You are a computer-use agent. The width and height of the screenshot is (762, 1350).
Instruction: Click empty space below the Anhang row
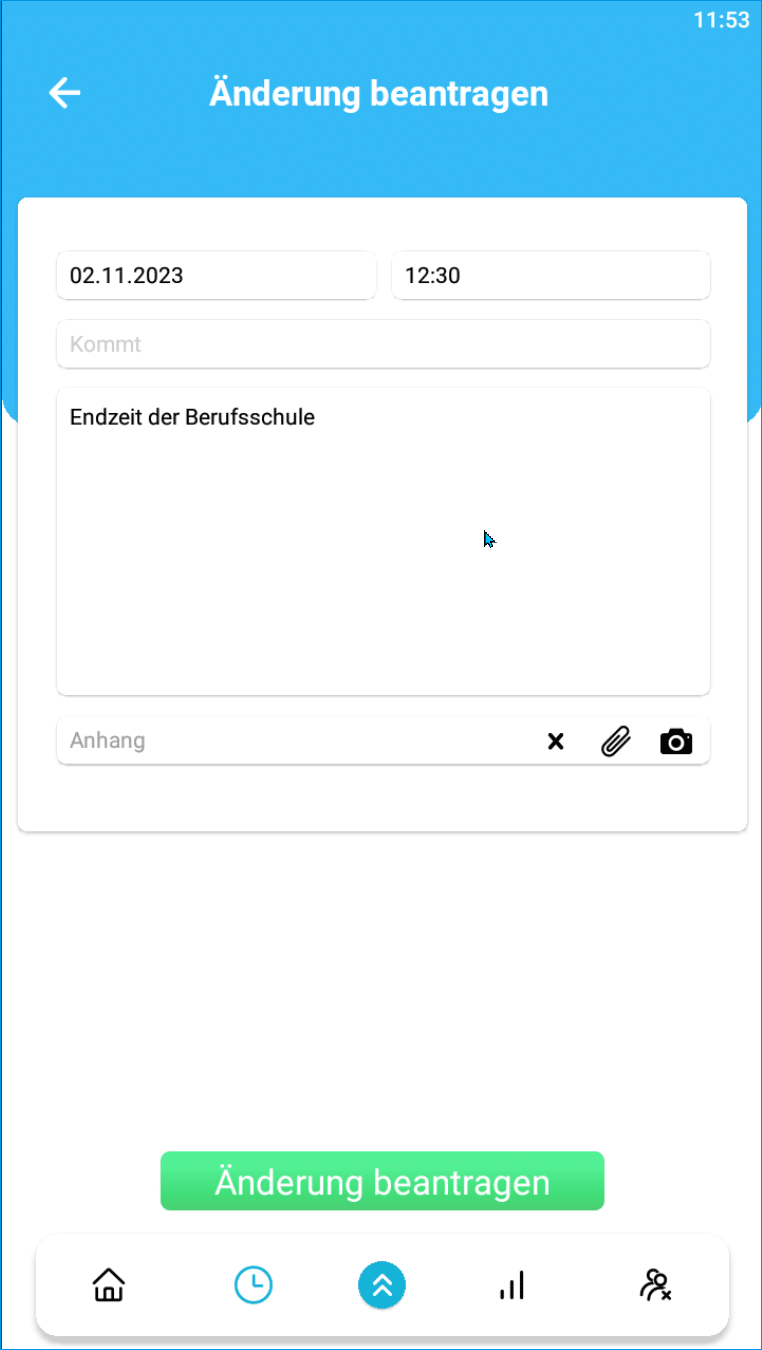383,797
